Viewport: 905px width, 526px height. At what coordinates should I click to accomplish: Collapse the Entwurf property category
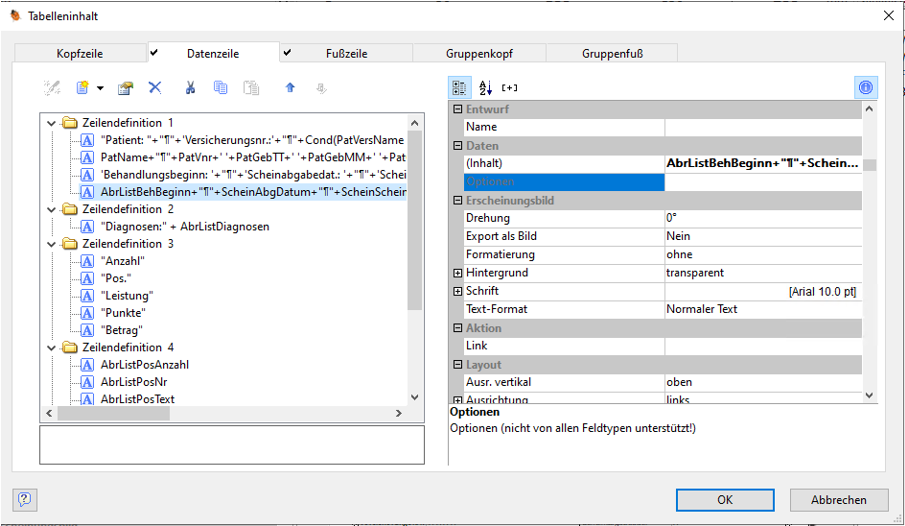click(x=458, y=109)
